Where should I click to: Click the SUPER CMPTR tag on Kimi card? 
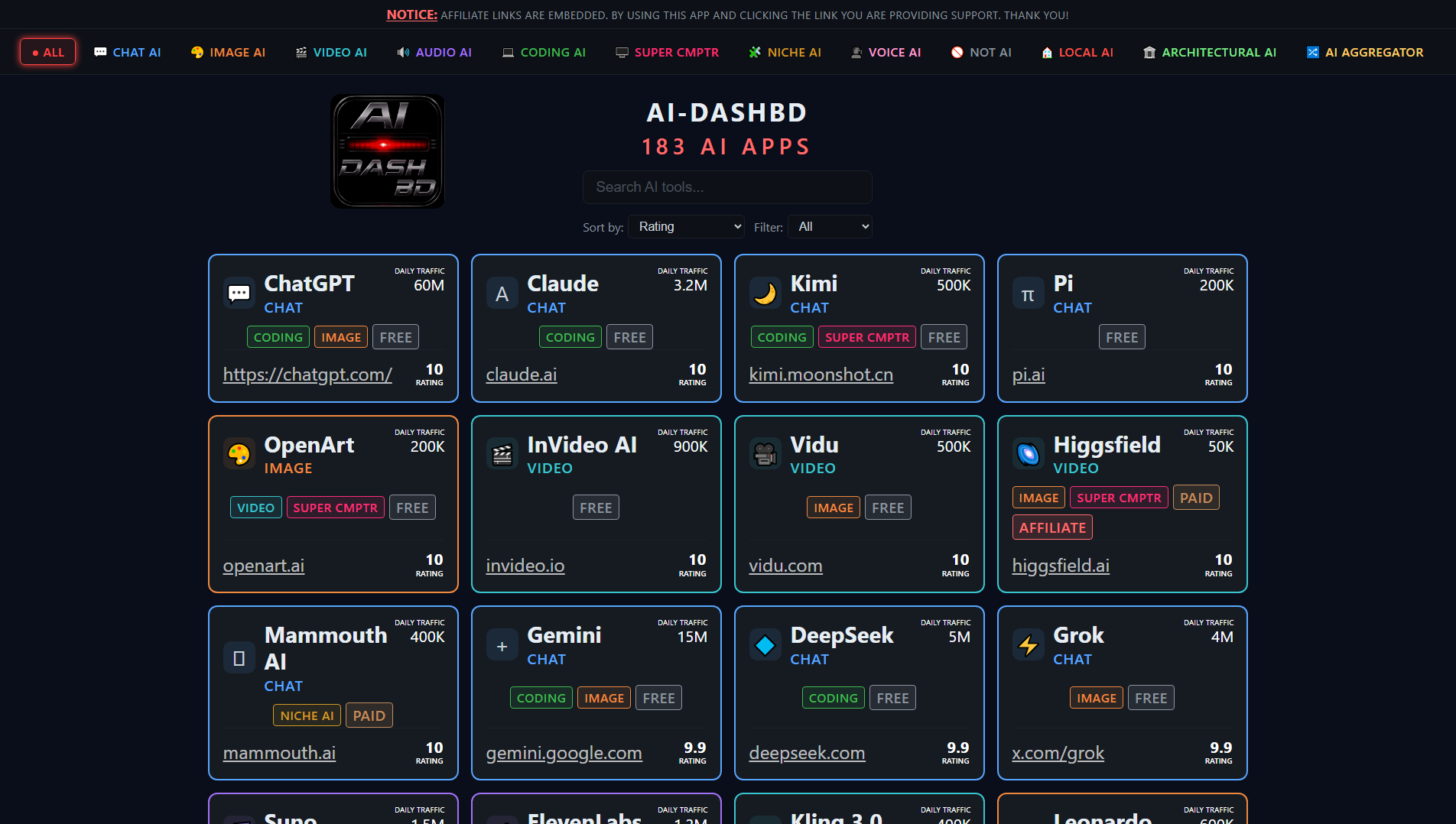(867, 337)
